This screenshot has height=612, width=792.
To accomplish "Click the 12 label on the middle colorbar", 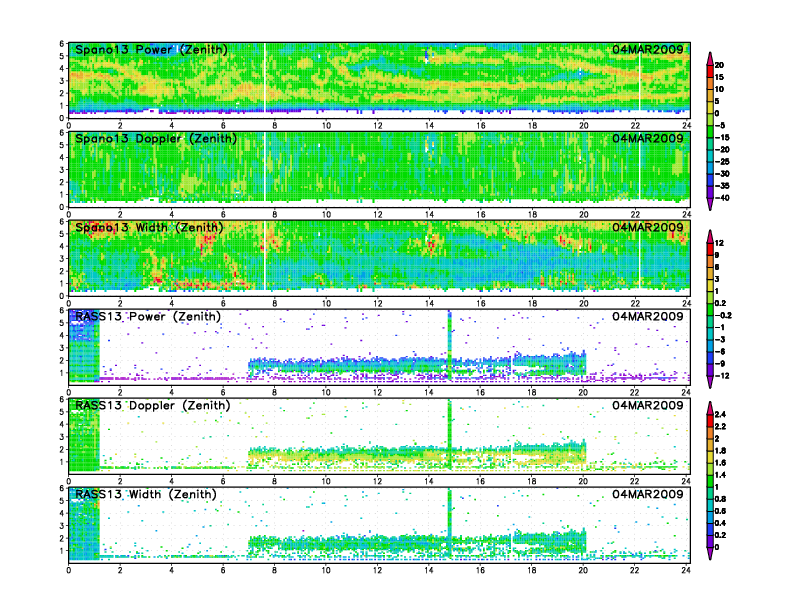I will pos(719,243).
